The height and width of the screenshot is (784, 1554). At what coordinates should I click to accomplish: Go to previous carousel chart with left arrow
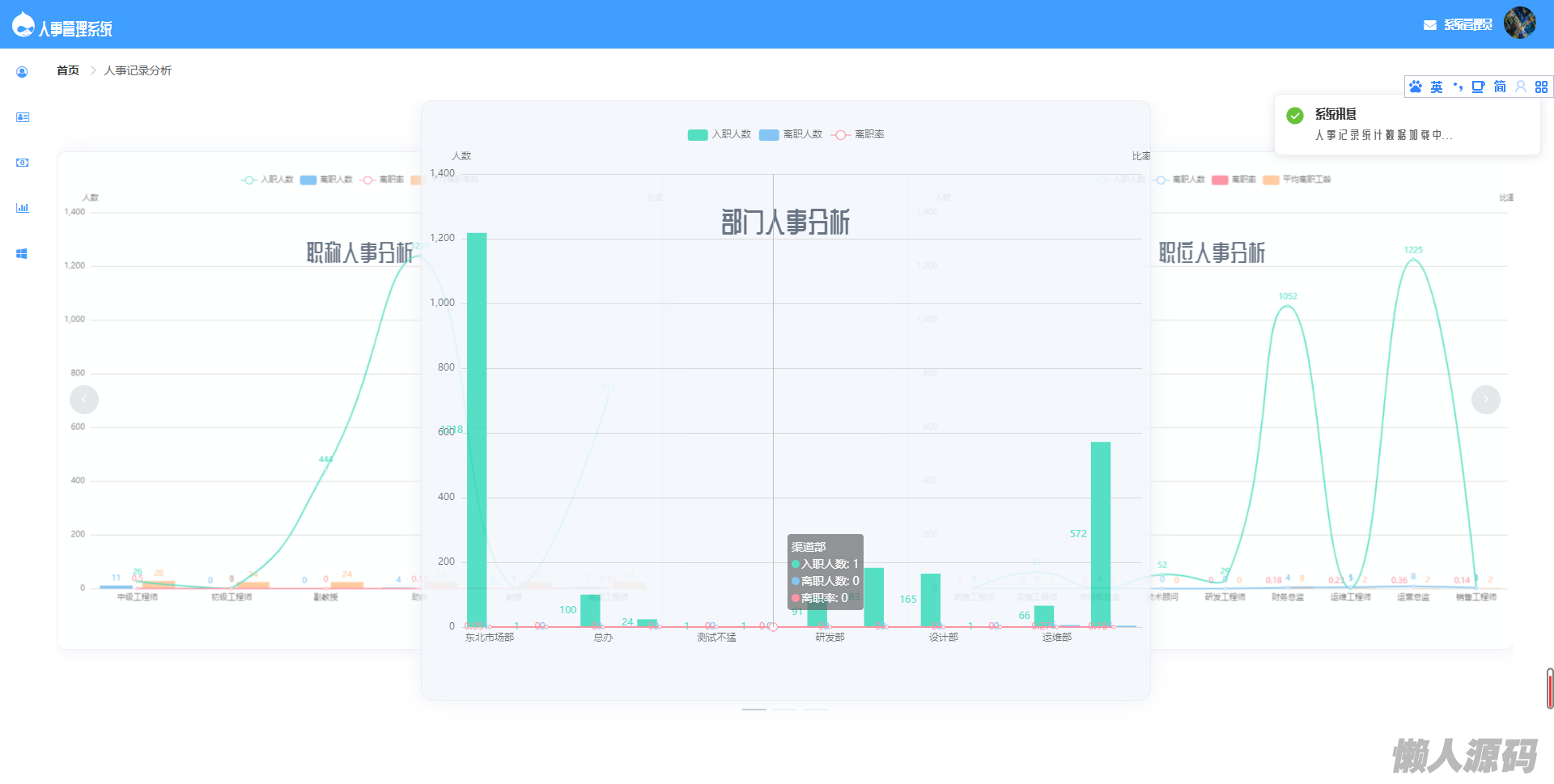[x=84, y=400]
